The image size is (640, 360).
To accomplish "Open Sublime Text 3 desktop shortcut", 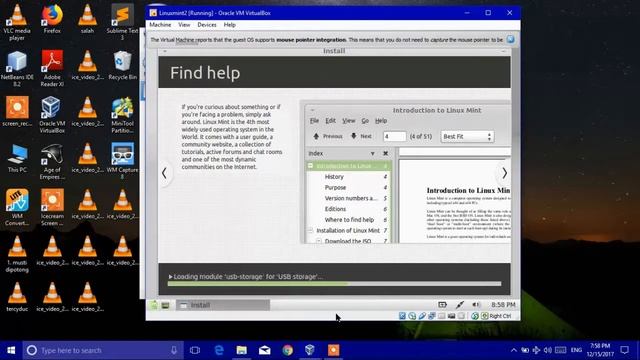I will (x=122, y=22).
